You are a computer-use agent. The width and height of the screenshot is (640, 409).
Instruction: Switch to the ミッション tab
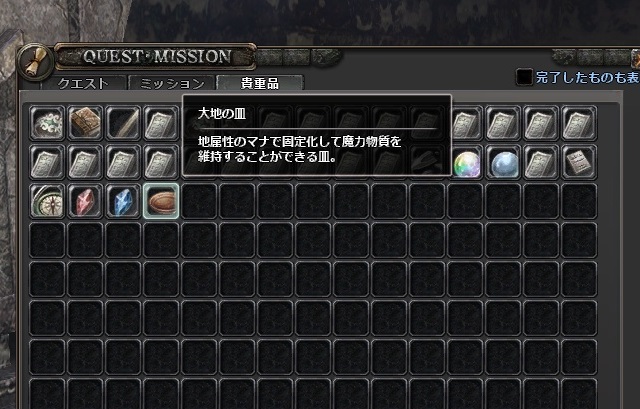[x=172, y=83]
